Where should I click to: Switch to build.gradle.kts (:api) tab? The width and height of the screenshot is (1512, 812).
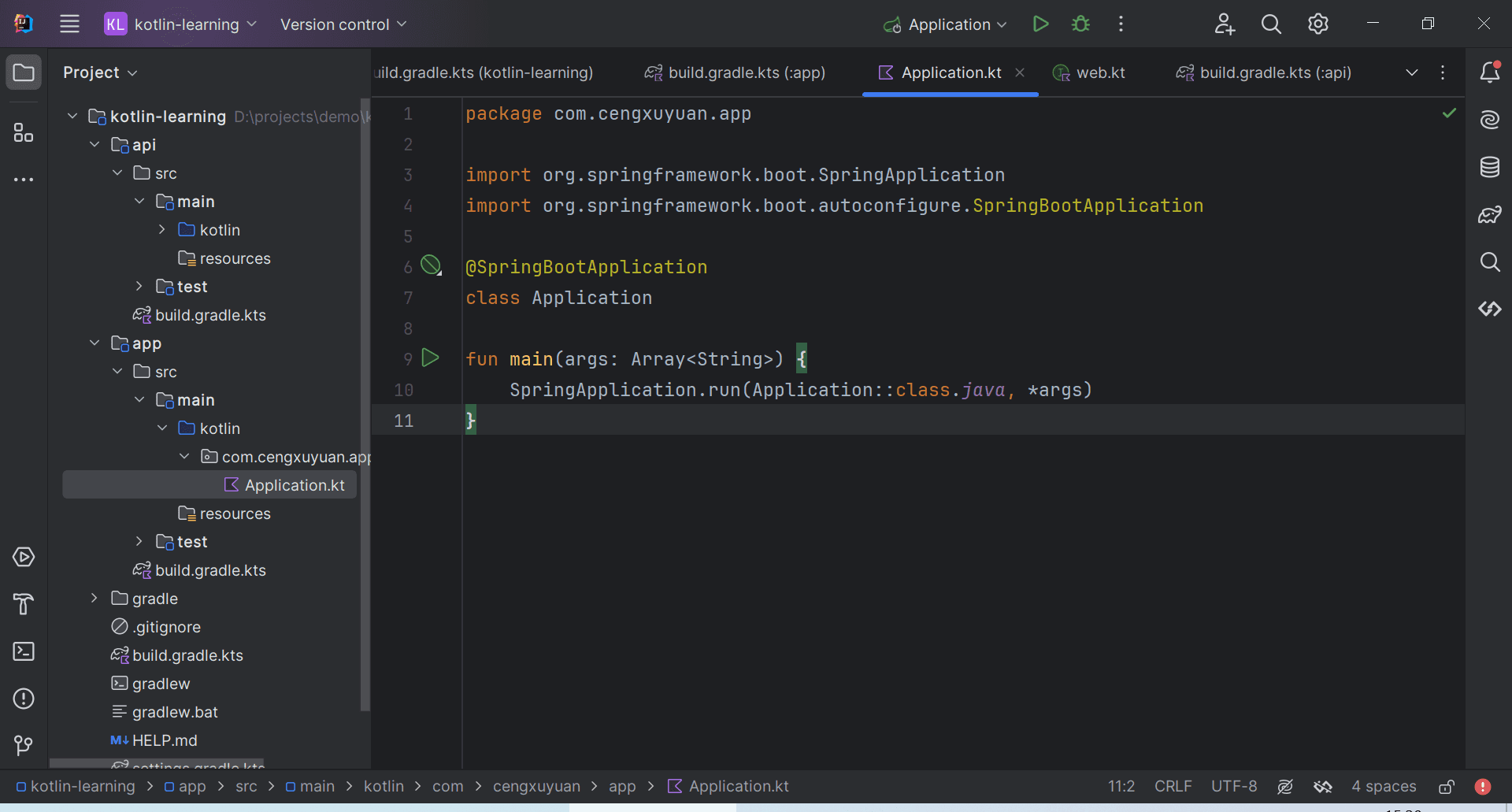point(1264,72)
